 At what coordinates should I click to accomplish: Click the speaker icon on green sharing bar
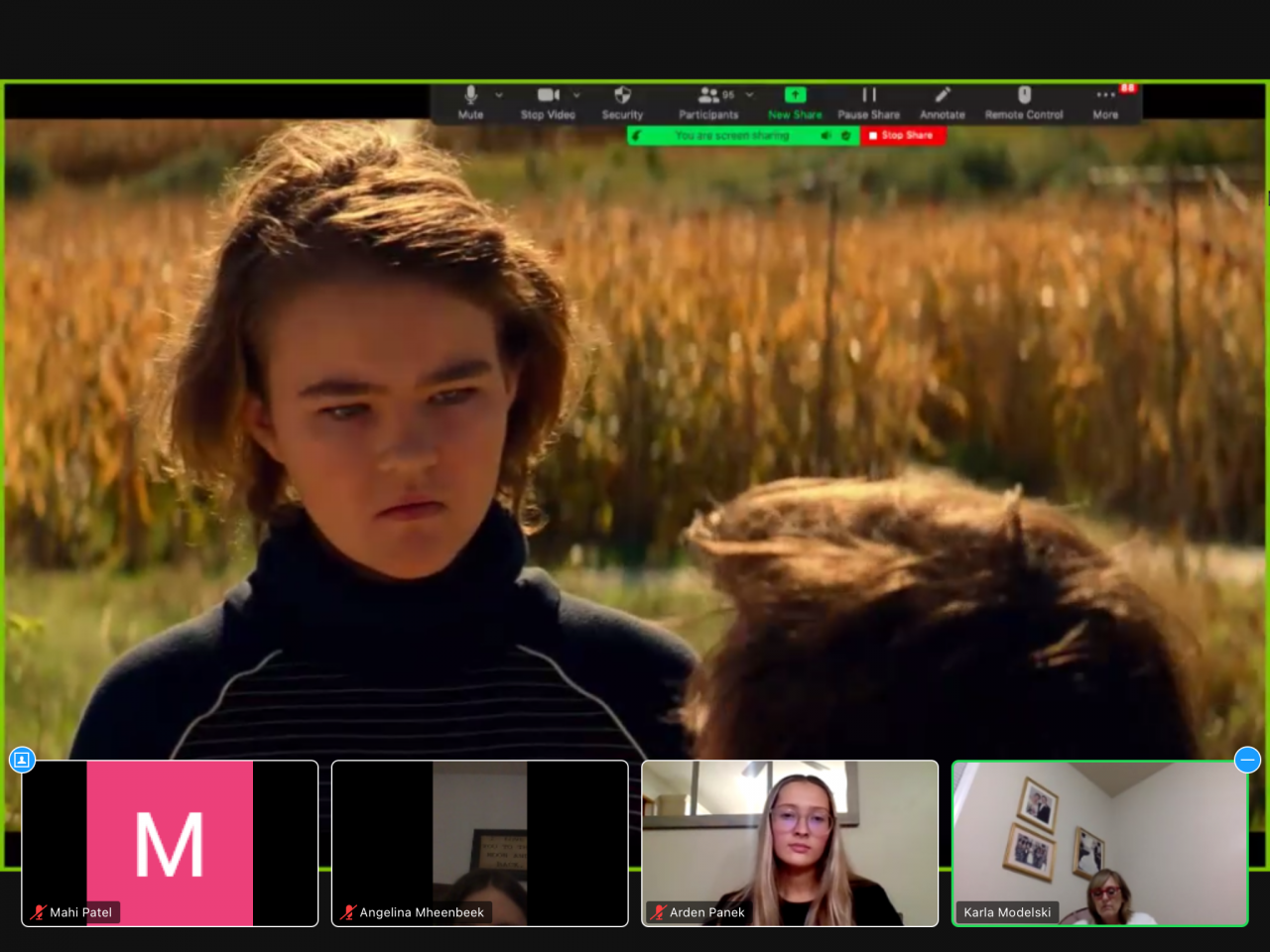coord(825,135)
